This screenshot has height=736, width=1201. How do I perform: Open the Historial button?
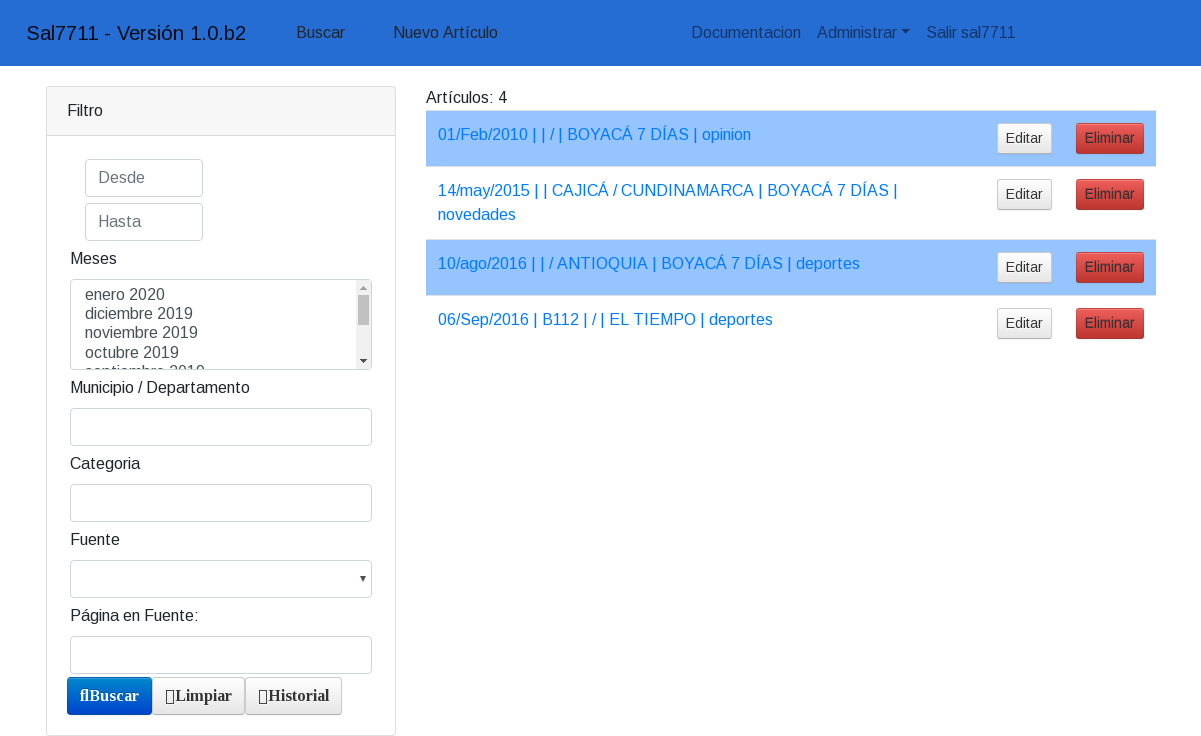(x=293, y=696)
